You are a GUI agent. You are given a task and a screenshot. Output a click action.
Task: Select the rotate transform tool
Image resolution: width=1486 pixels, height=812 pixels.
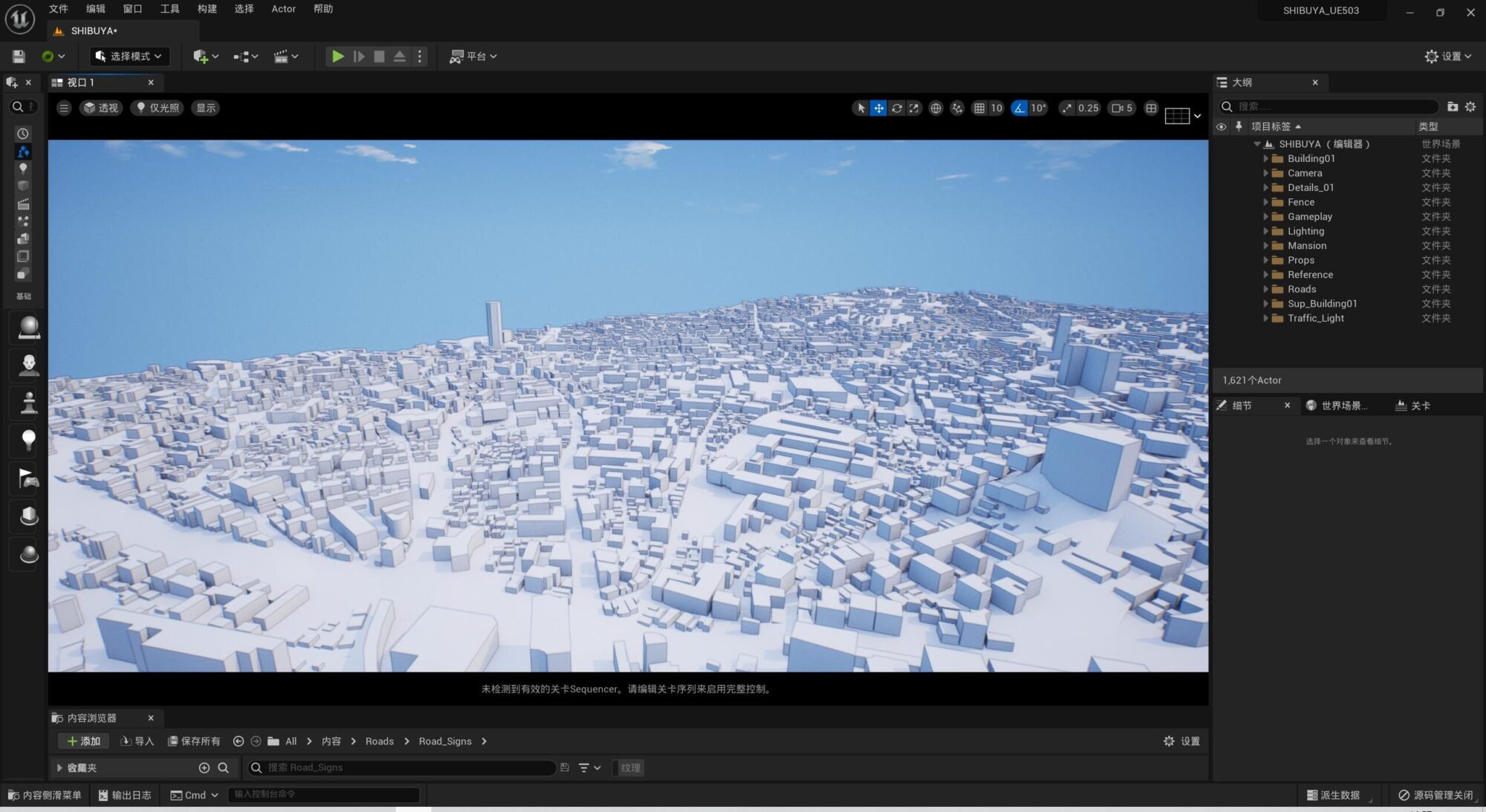[x=897, y=108]
